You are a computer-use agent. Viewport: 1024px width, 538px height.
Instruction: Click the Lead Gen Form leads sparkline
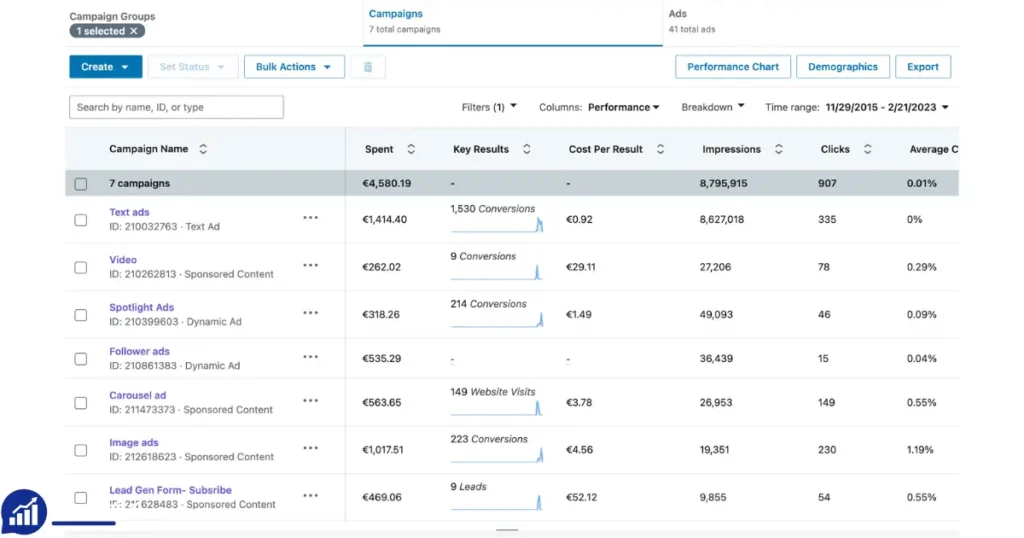(x=497, y=503)
